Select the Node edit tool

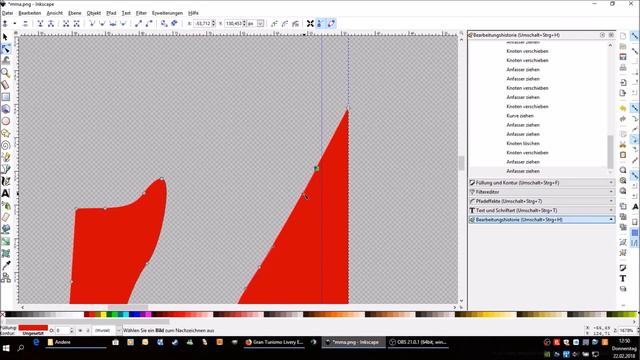click(6, 49)
